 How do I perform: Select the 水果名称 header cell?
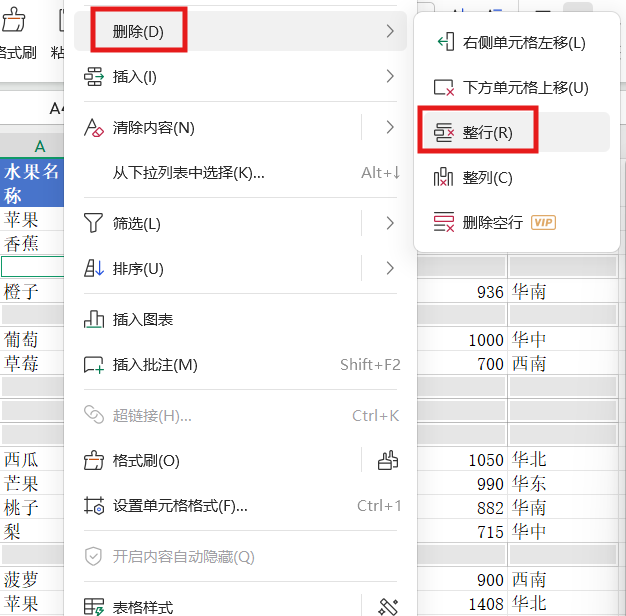[32, 182]
